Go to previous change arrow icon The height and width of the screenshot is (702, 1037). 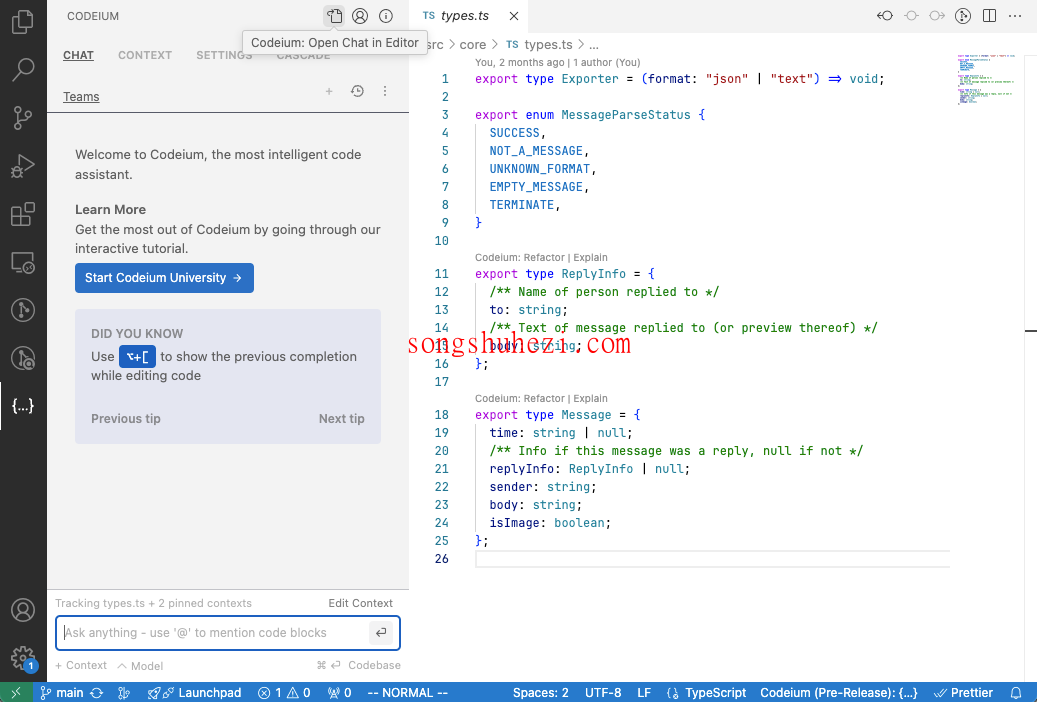click(x=885, y=16)
